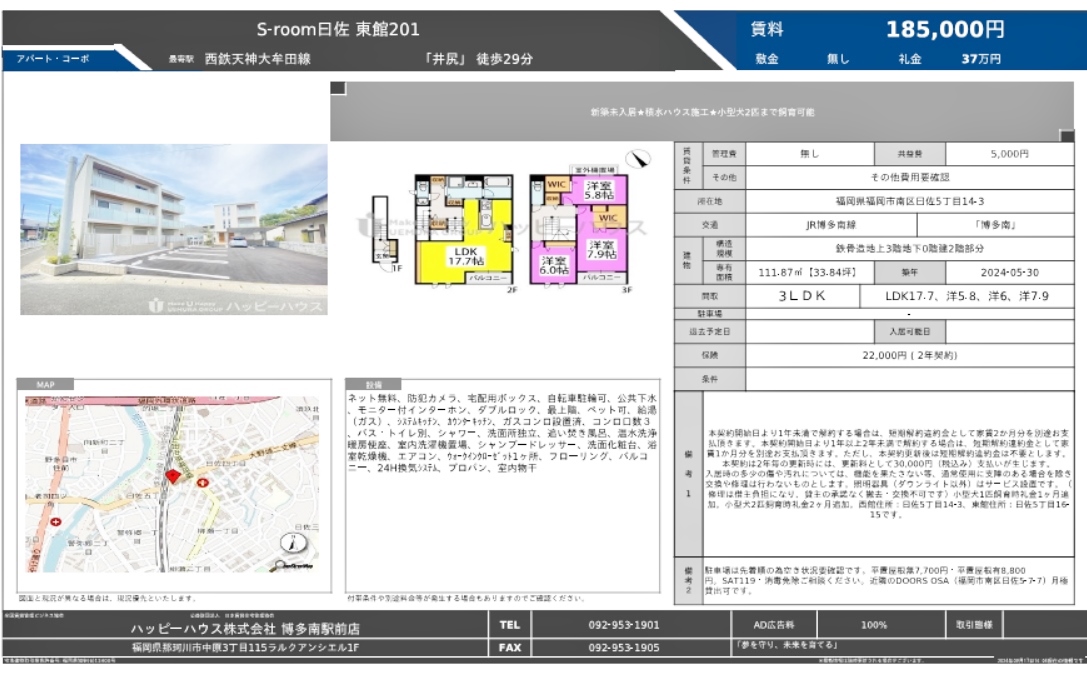This screenshot has height=686, width=1087.
Task: Click the 敷金 value 無し
Action: pyautogui.click(x=837, y=59)
